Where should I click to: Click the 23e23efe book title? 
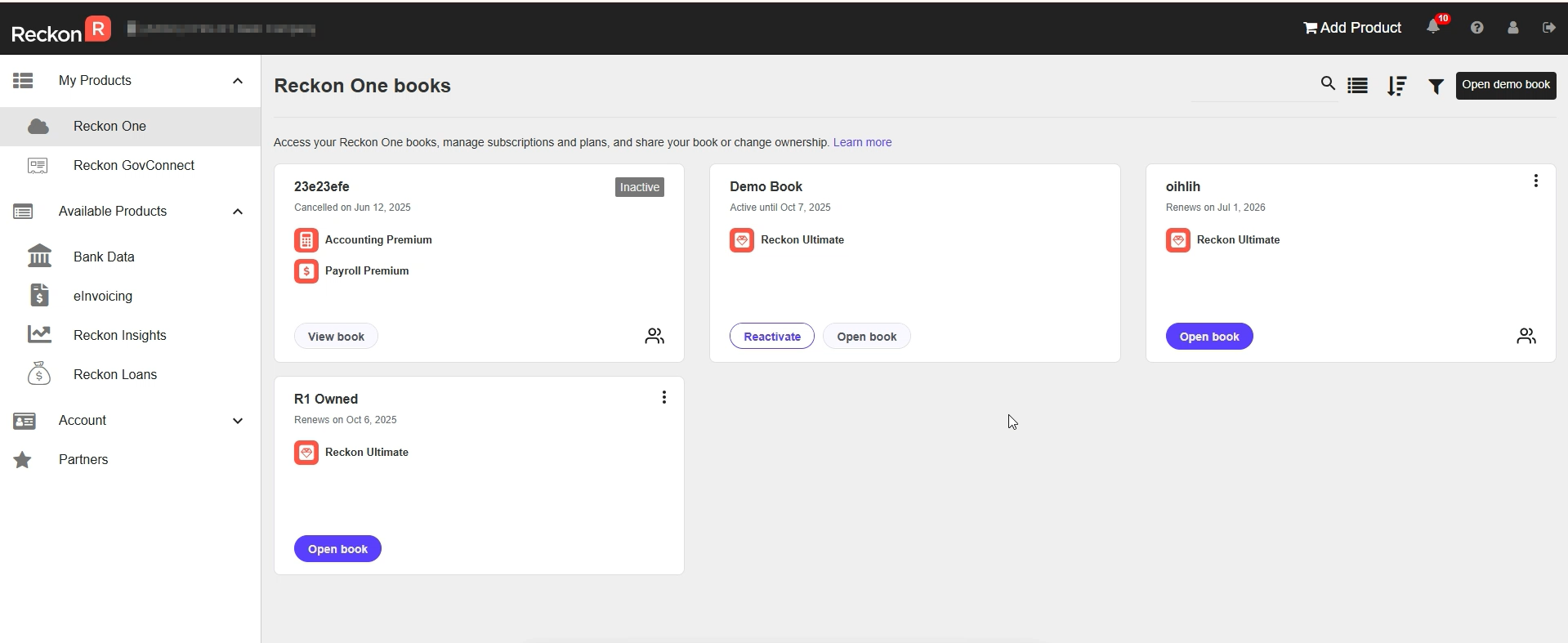(x=322, y=187)
